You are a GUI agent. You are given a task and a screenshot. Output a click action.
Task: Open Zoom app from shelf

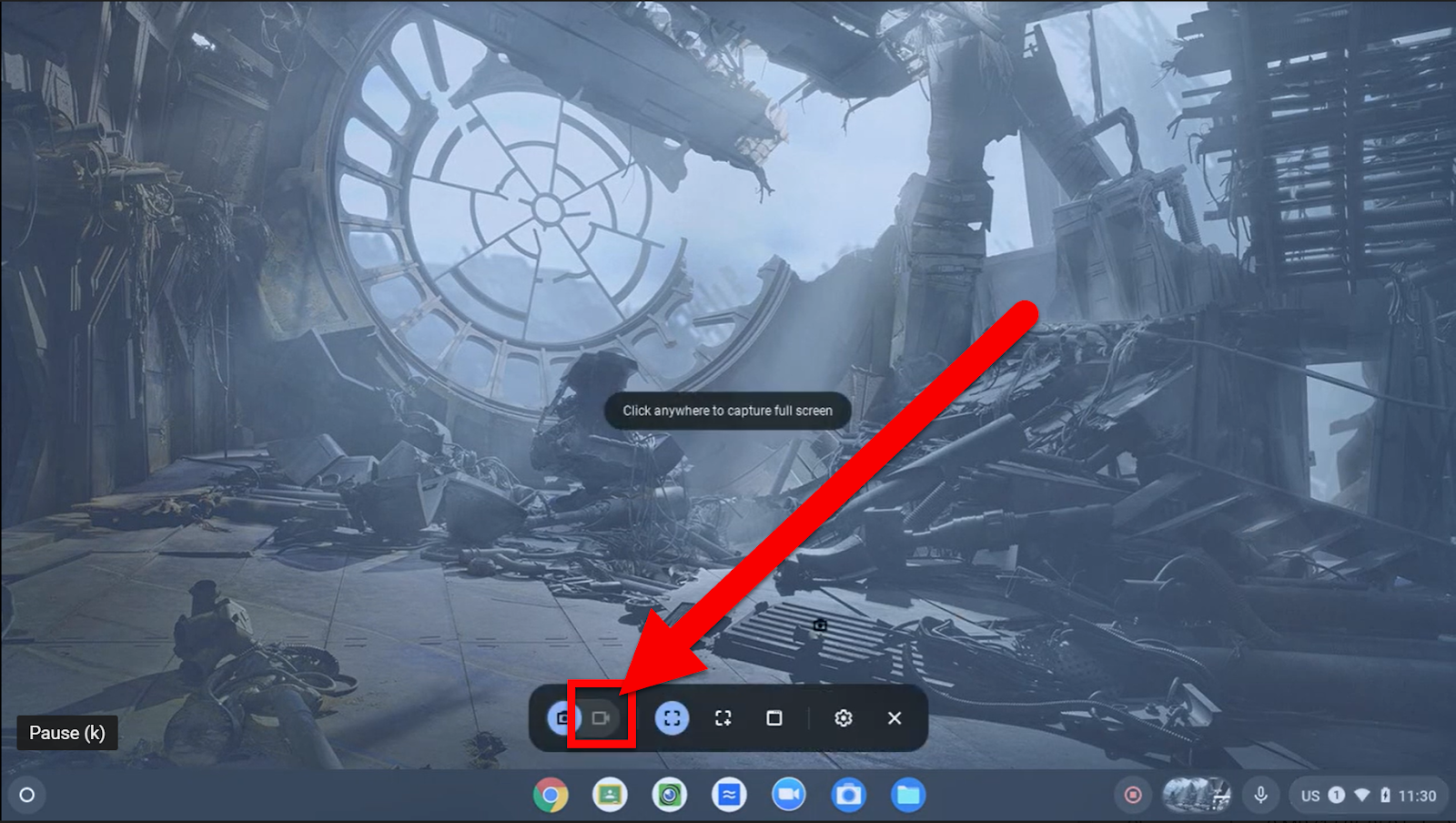pyautogui.click(x=789, y=795)
